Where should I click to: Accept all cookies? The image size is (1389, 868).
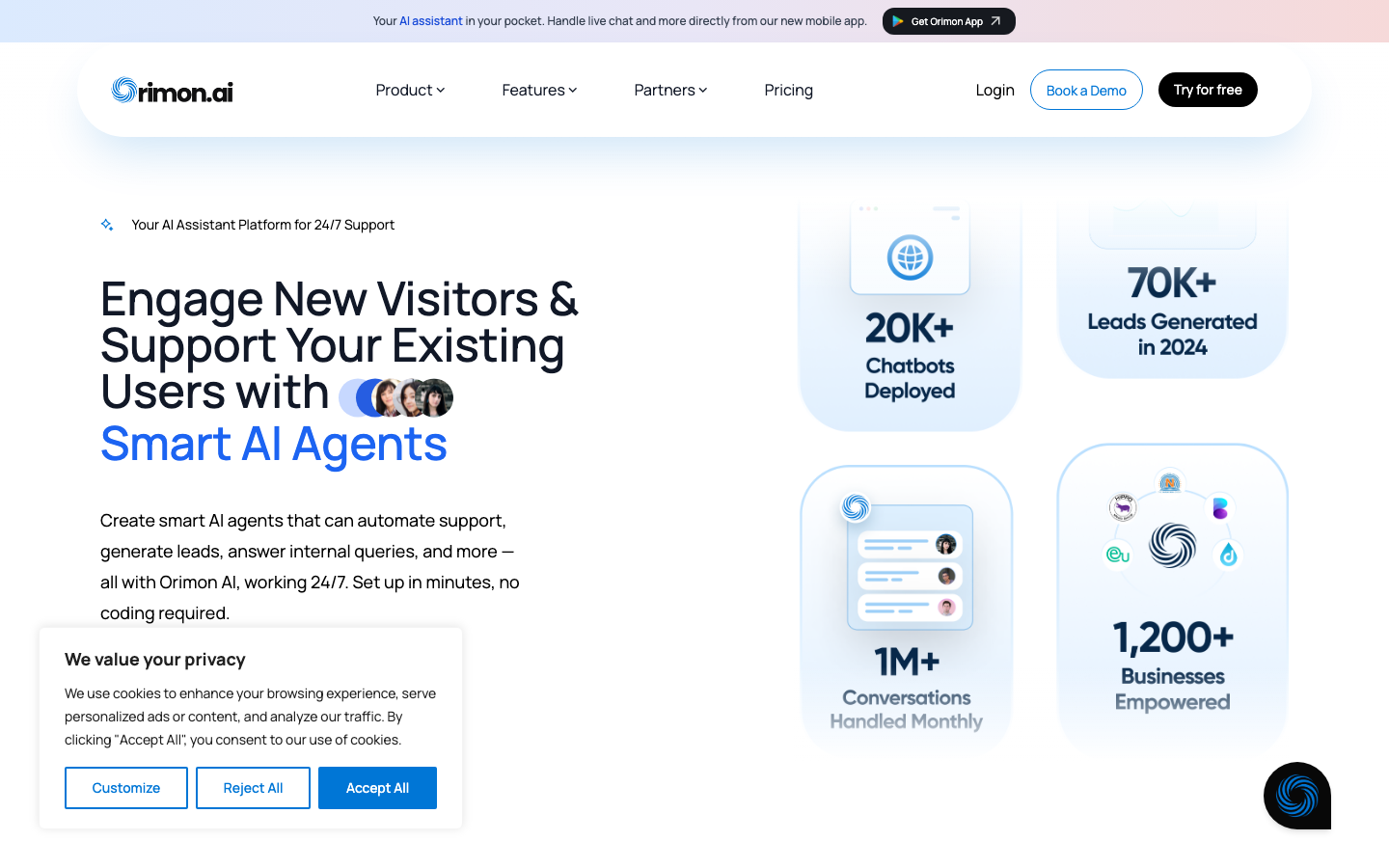(x=377, y=788)
